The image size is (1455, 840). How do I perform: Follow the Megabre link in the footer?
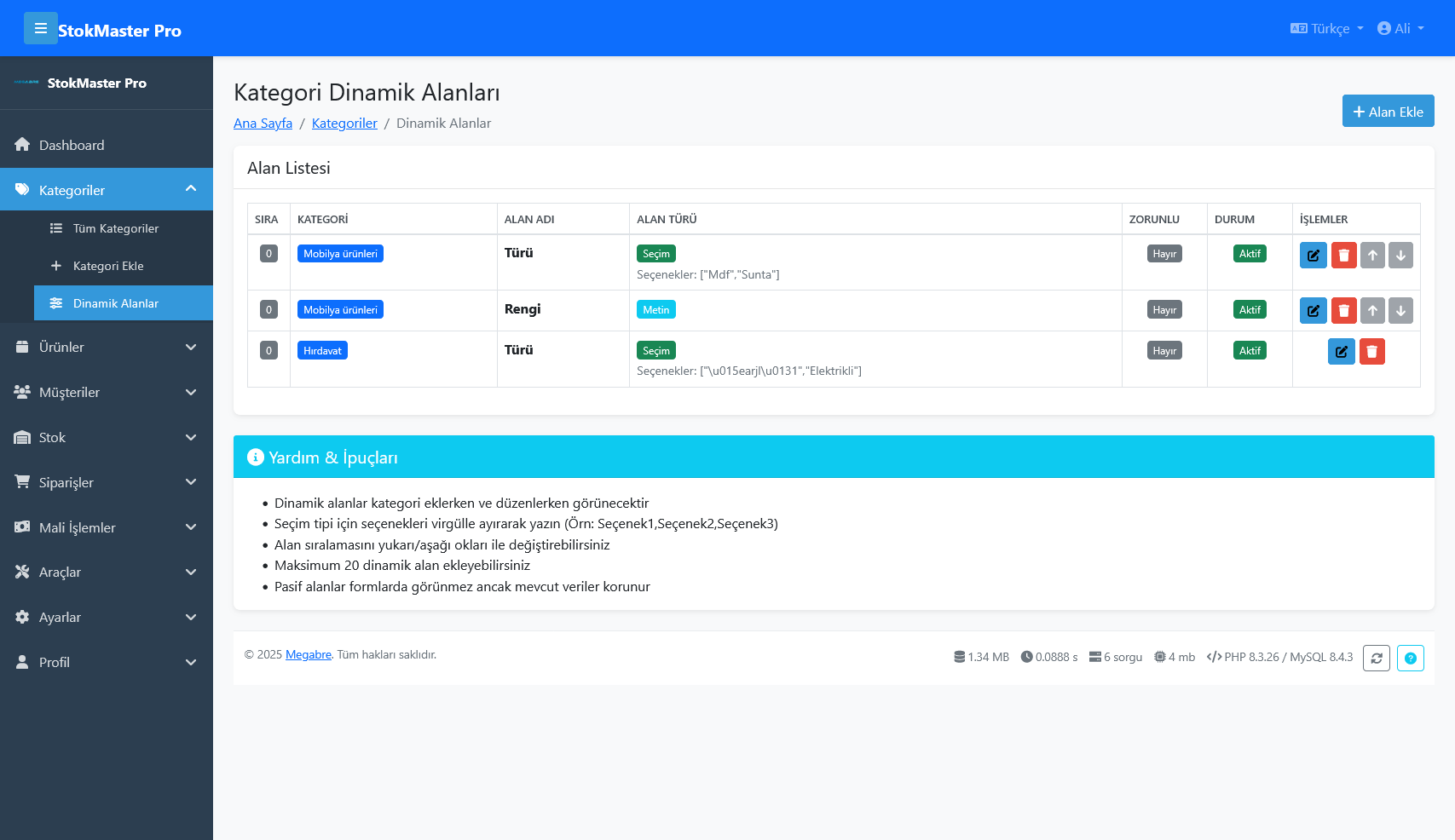pos(308,654)
